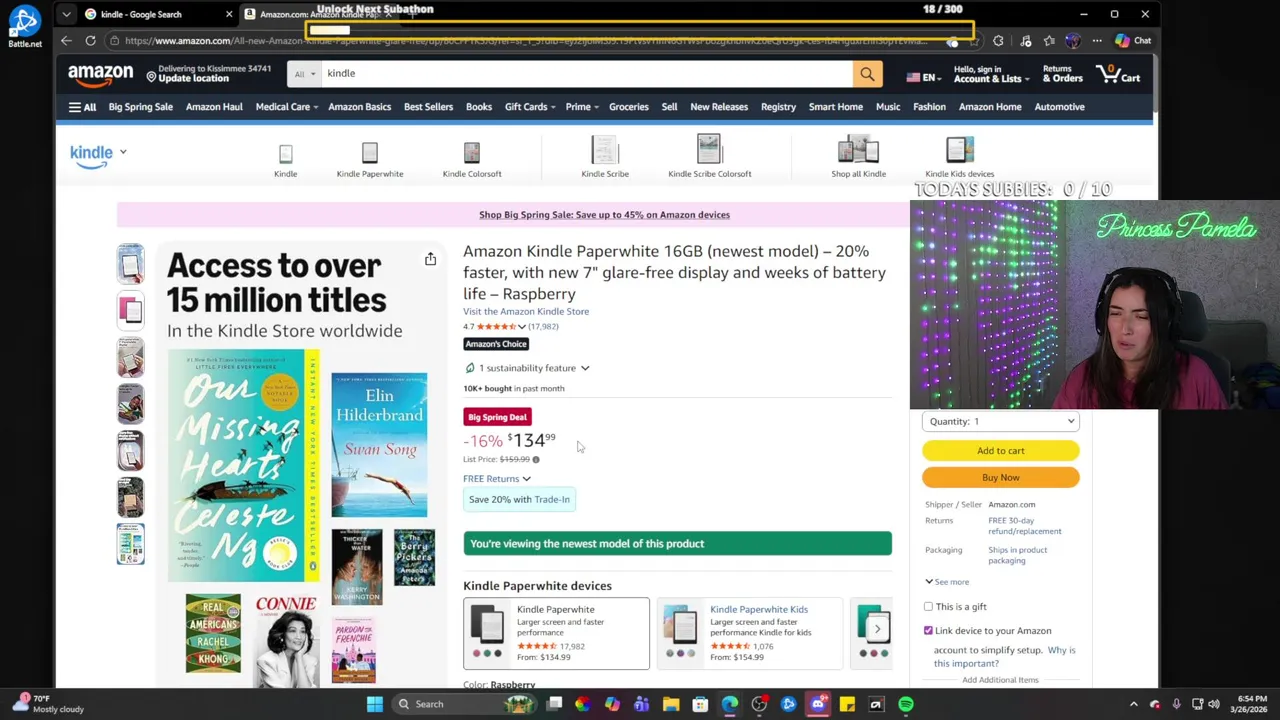Viewport: 1280px width, 720px height.
Task: Click the share icon on product image
Action: 430,259
